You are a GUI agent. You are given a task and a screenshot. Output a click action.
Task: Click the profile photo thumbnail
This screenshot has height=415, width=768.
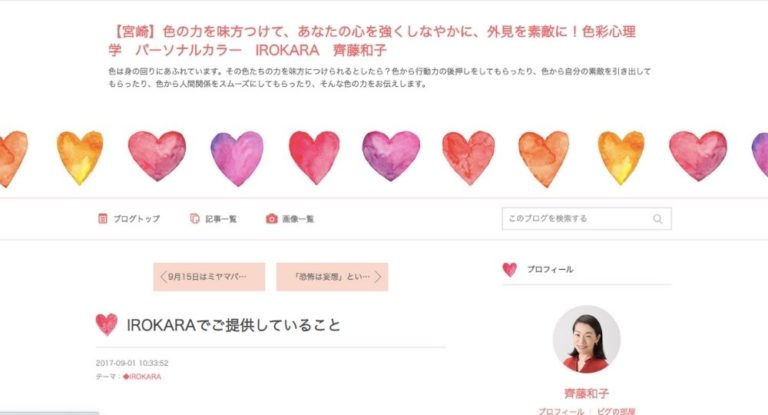click(x=586, y=340)
